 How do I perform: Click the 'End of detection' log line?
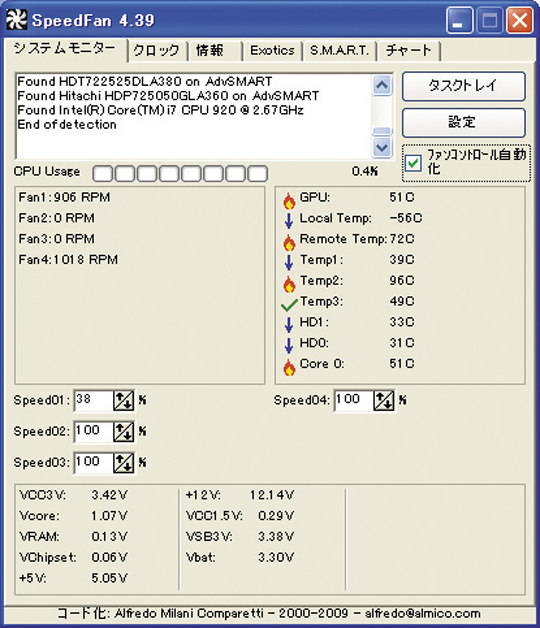67,125
